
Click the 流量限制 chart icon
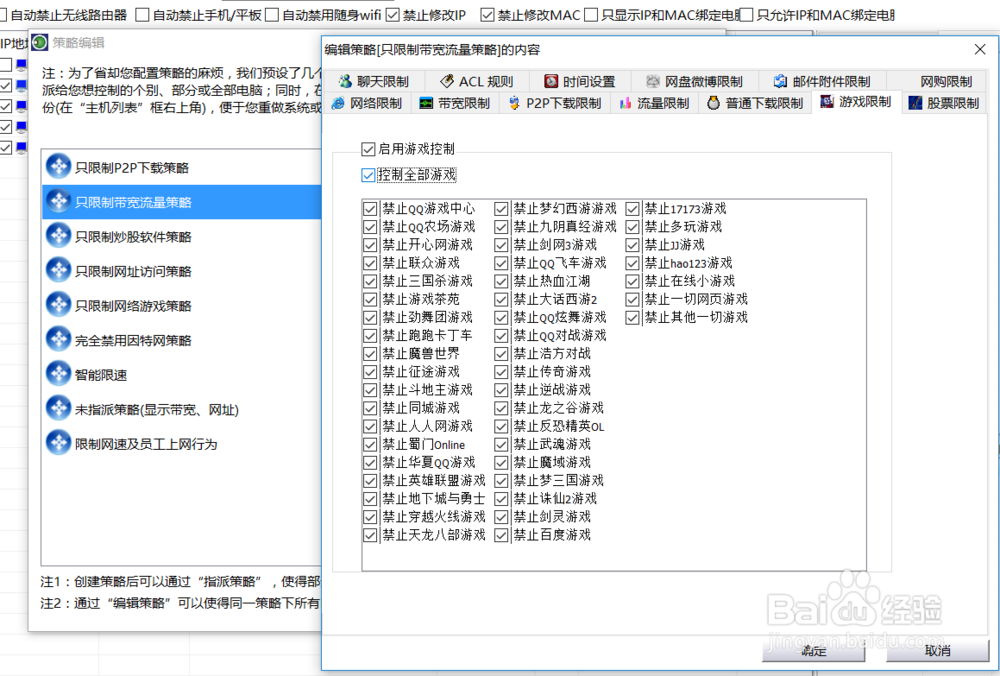625,103
